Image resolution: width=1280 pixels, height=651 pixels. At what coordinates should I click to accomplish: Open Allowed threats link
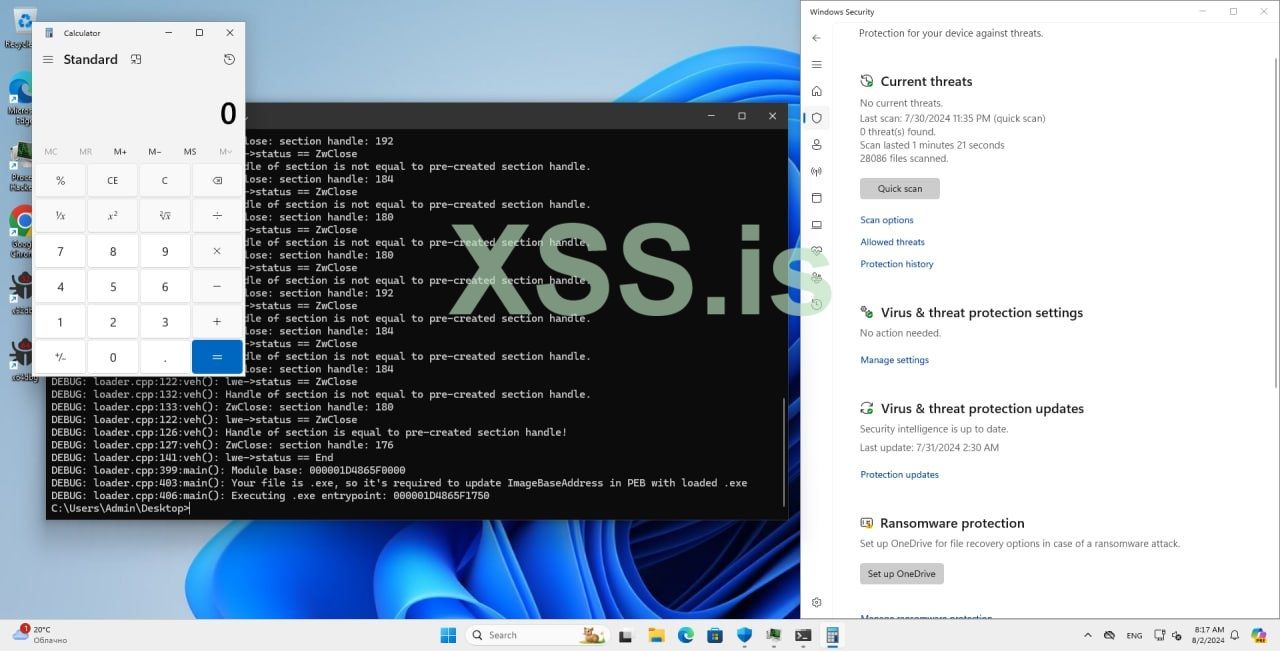click(x=892, y=242)
